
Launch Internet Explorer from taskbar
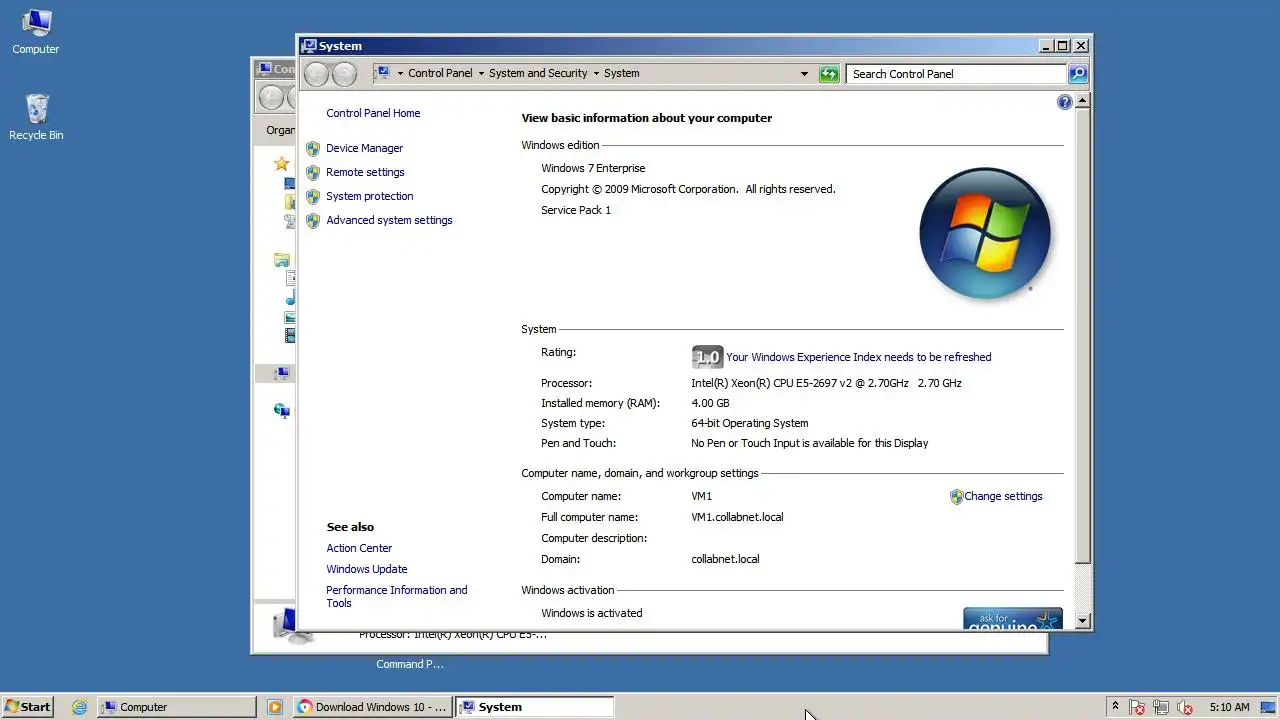tap(79, 707)
